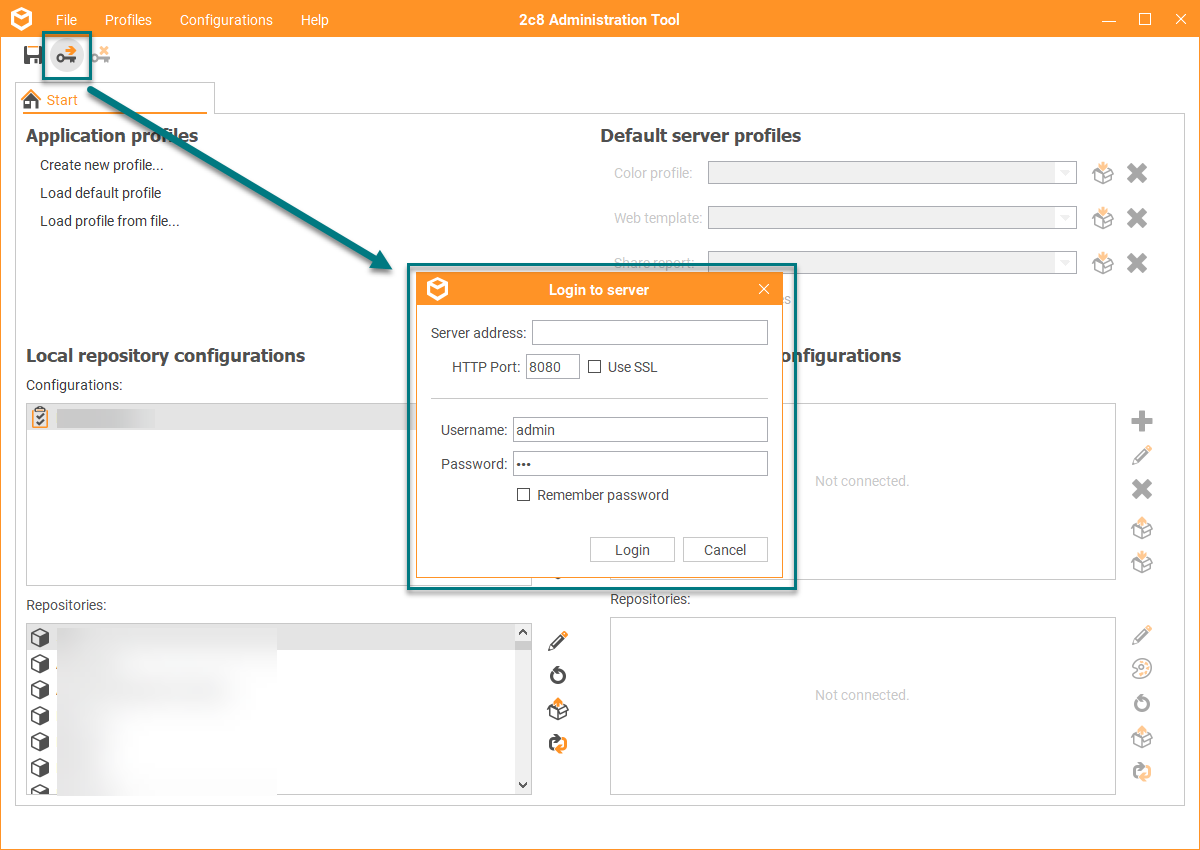Click the Logout key icon with cross
Screen dimensions: 1200x850
tap(100, 56)
